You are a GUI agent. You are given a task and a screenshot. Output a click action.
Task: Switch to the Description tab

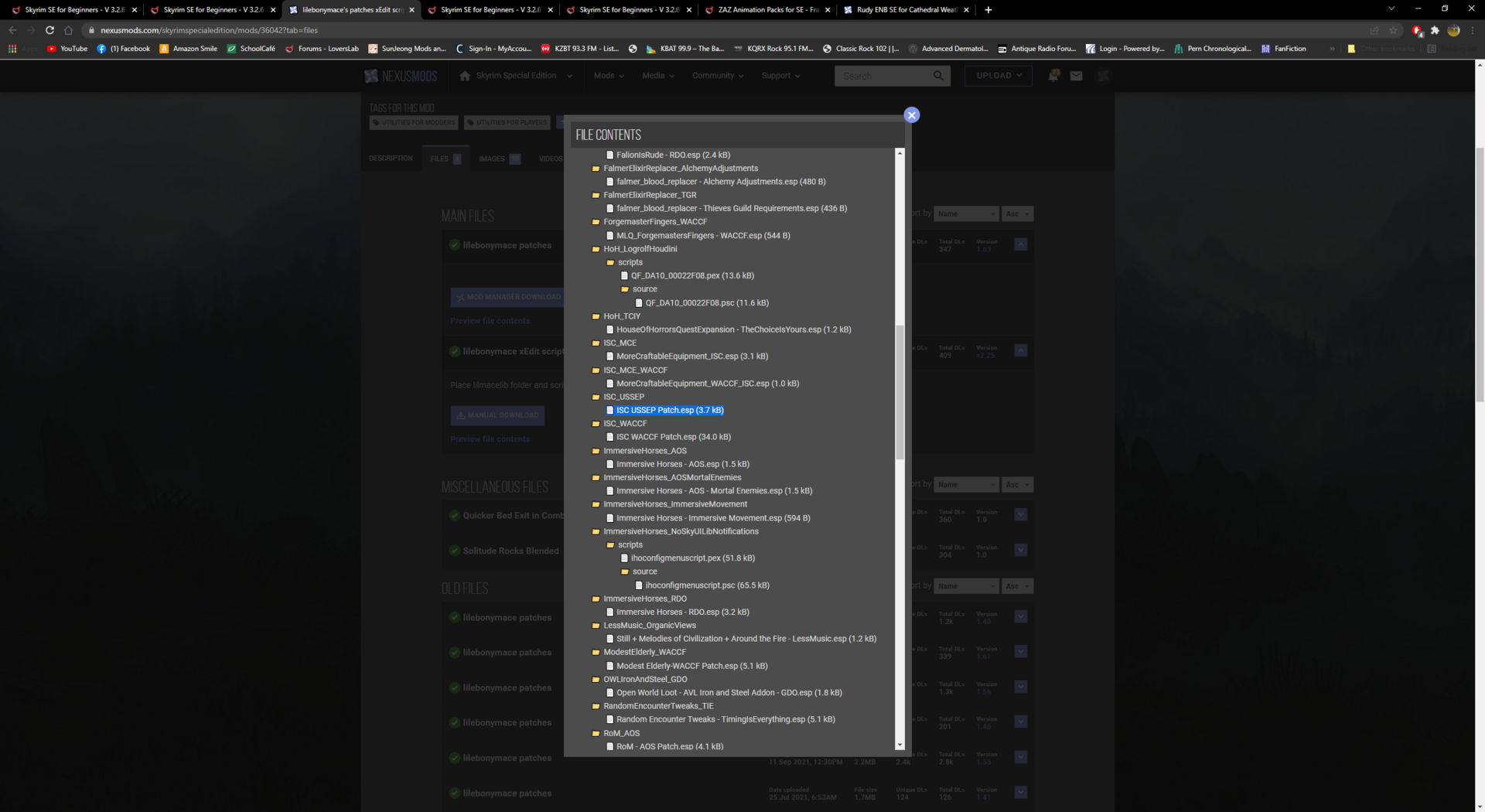click(x=391, y=159)
